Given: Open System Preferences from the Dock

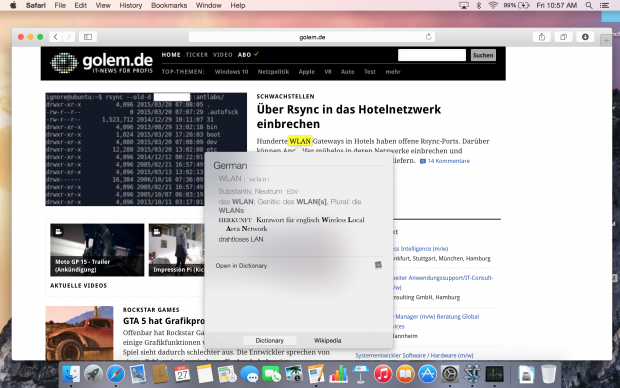Looking at the screenshot, I should (x=450, y=374).
